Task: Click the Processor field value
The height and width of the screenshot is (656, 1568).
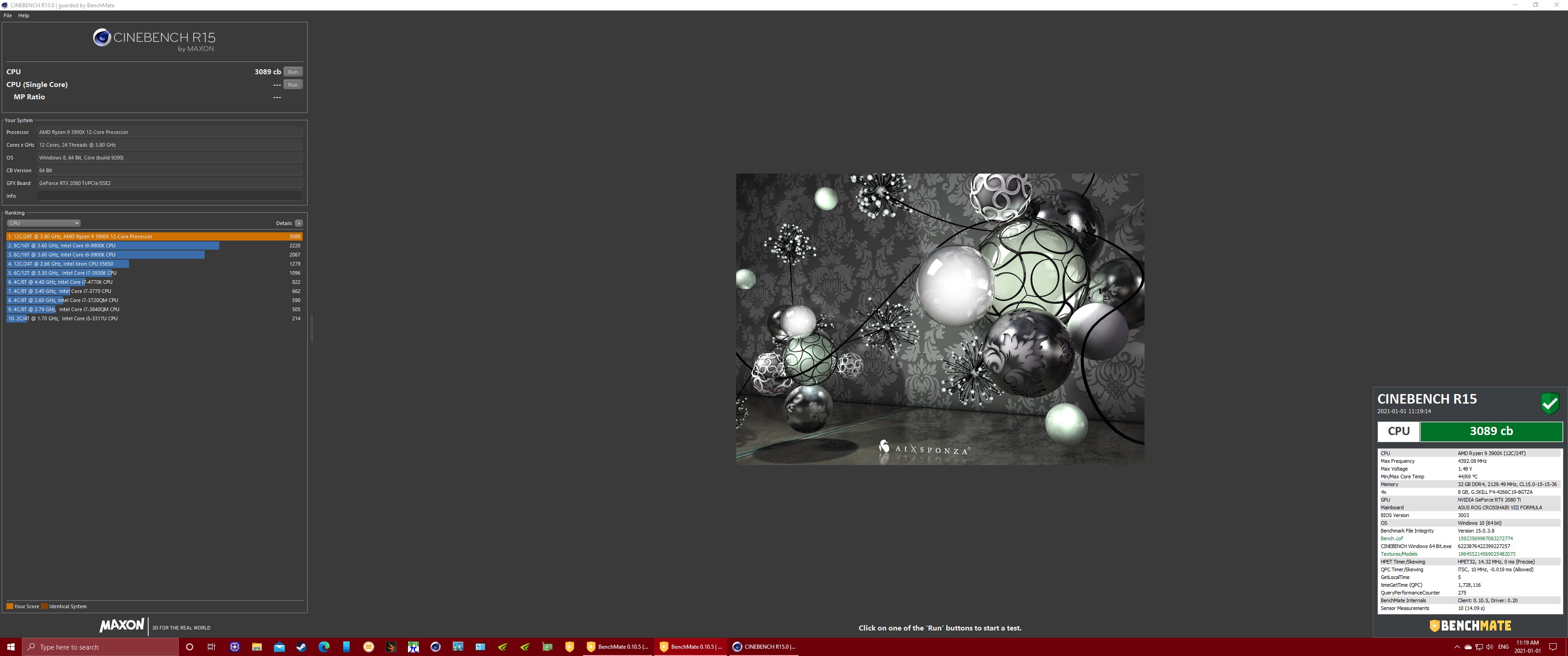Action: click(170, 132)
